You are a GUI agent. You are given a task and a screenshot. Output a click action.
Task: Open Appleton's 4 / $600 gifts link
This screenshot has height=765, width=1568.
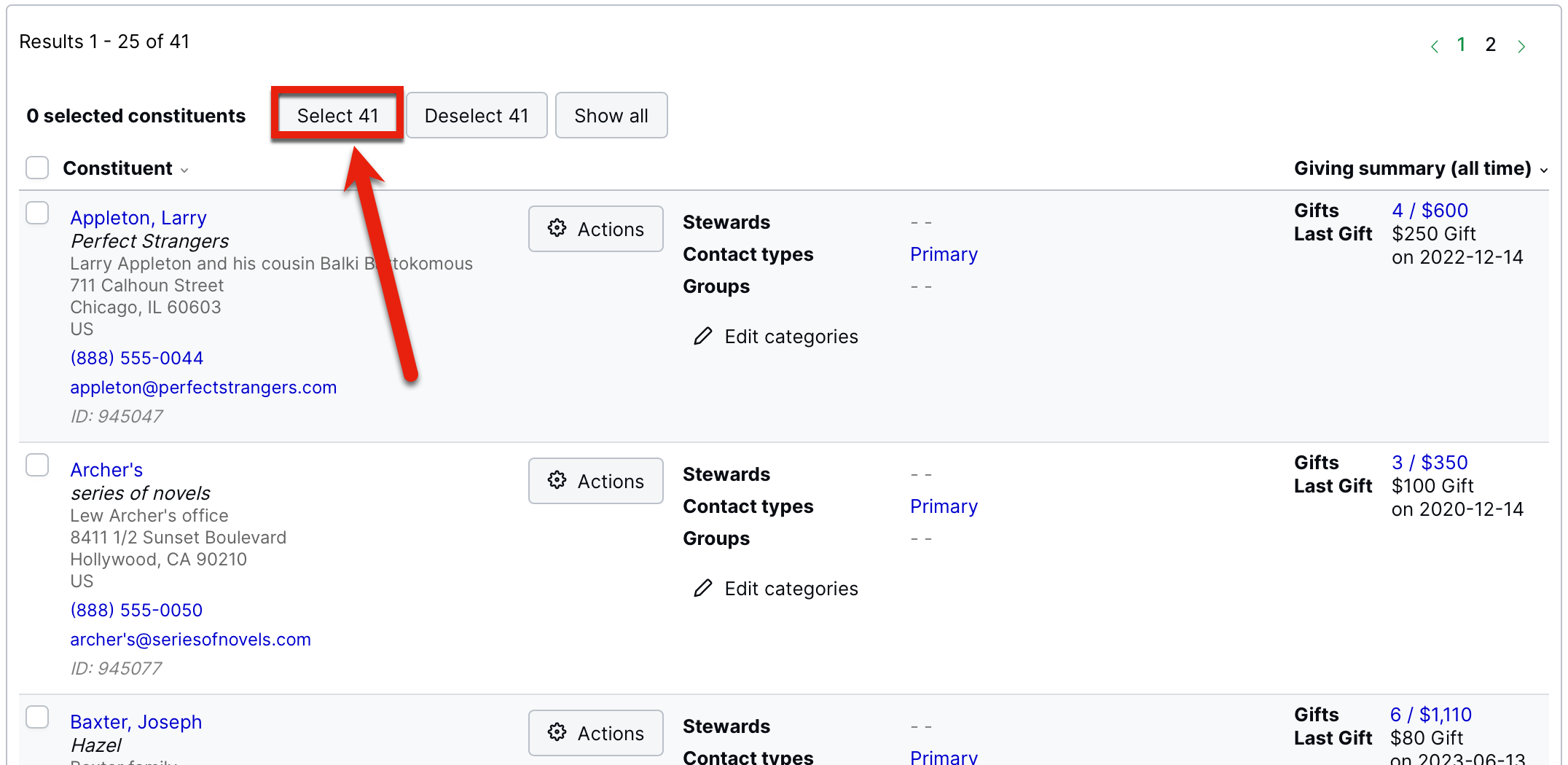tap(1430, 211)
